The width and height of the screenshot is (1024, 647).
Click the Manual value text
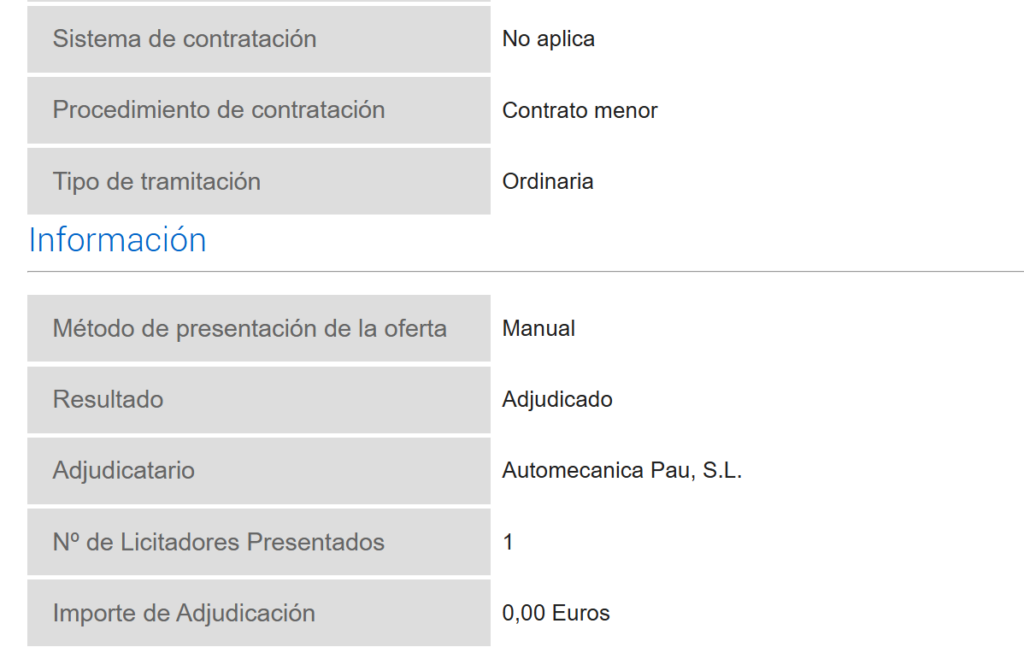coord(538,328)
